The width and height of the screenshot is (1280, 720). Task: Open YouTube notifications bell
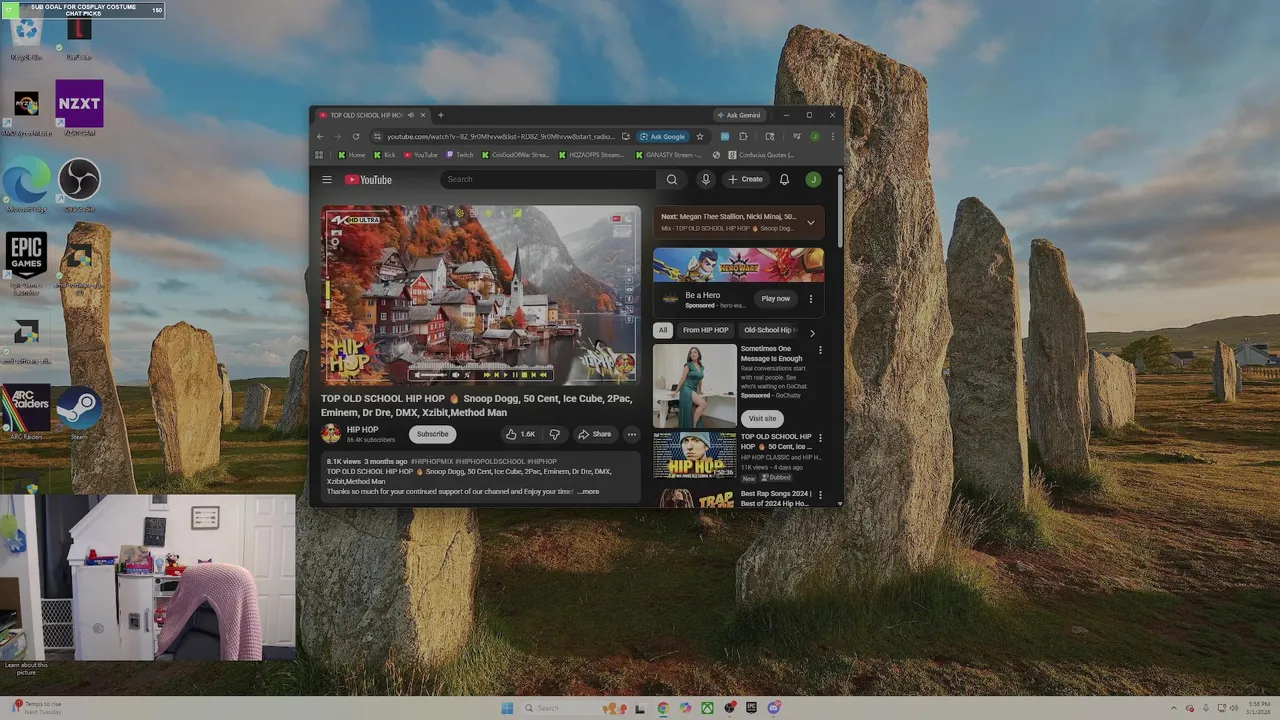[x=784, y=180]
